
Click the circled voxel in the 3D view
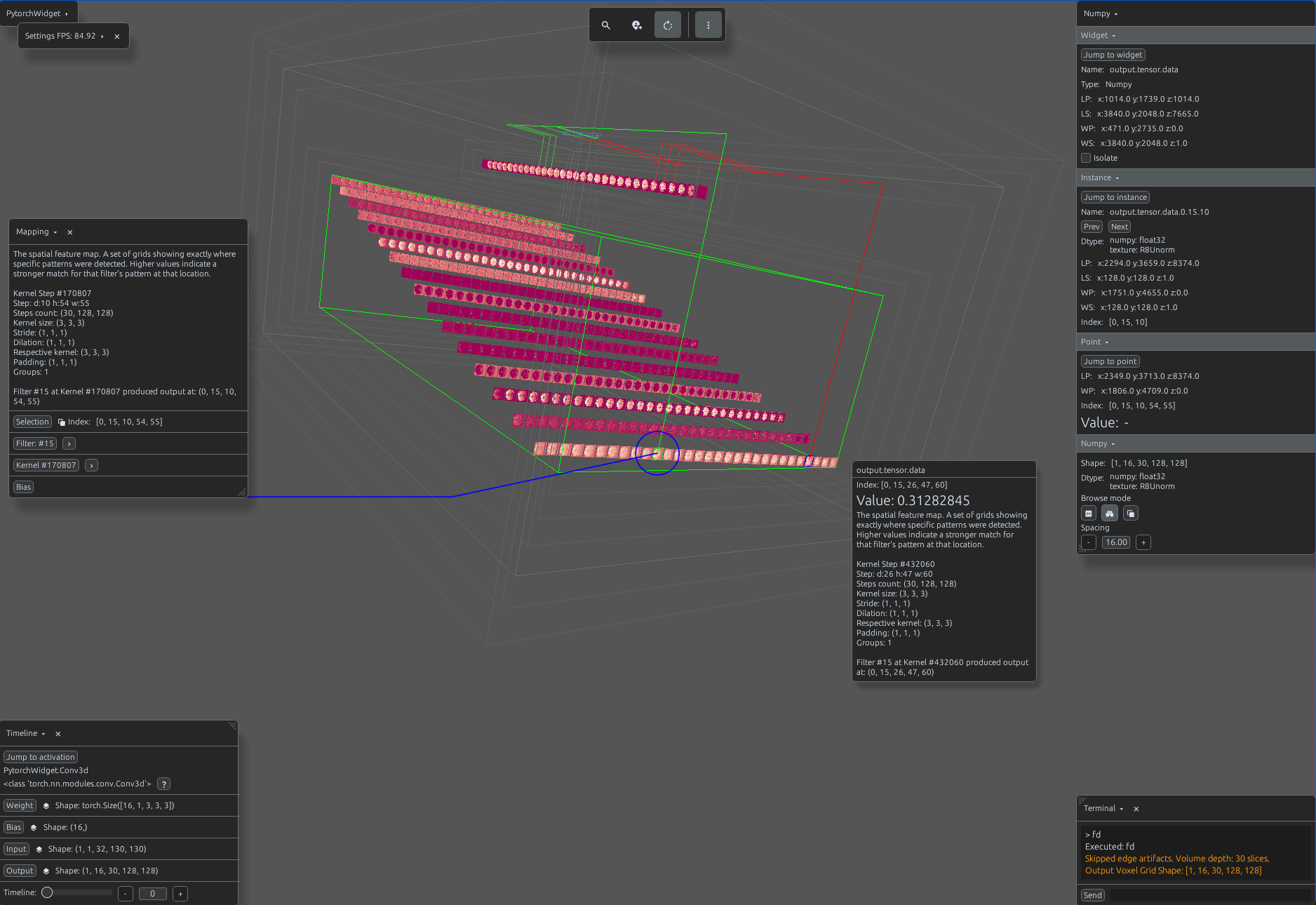tap(658, 453)
